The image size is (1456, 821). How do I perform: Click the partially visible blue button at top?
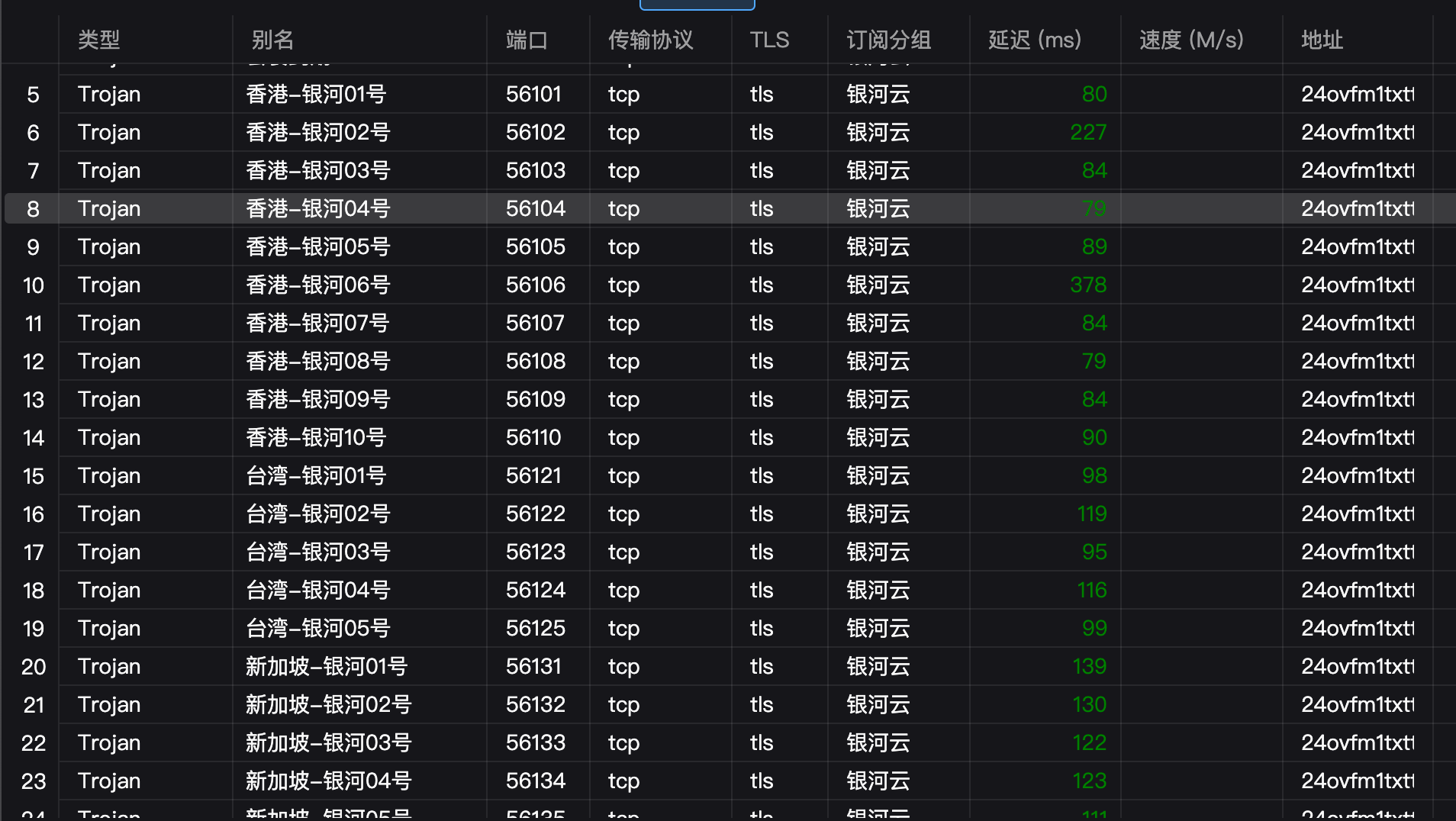point(696,4)
